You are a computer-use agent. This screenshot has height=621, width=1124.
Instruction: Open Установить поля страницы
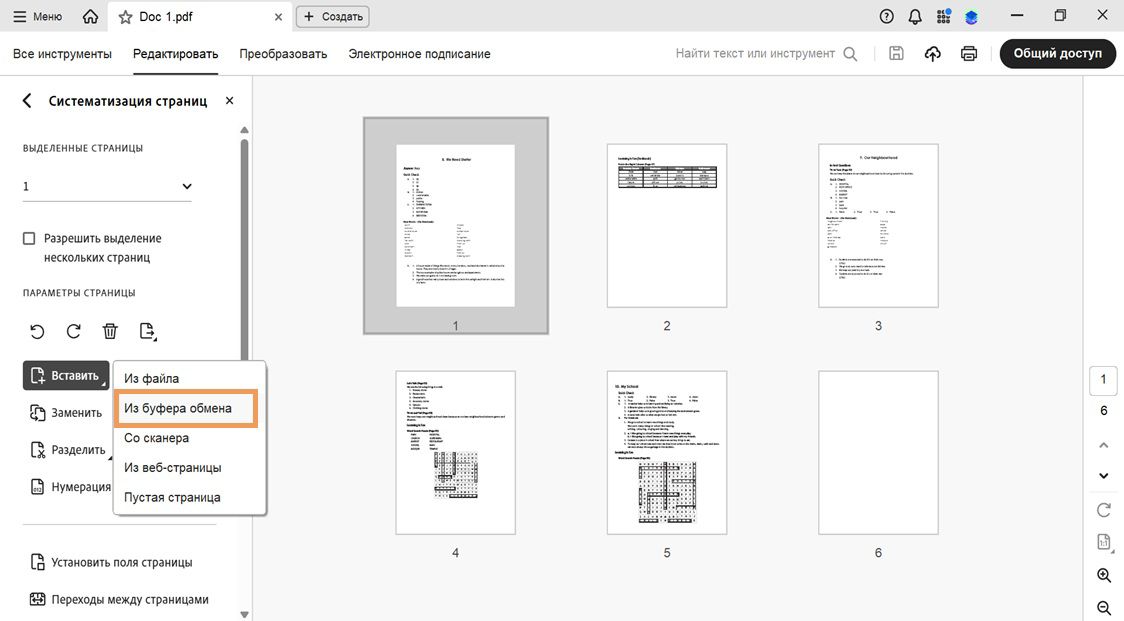[111, 562]
